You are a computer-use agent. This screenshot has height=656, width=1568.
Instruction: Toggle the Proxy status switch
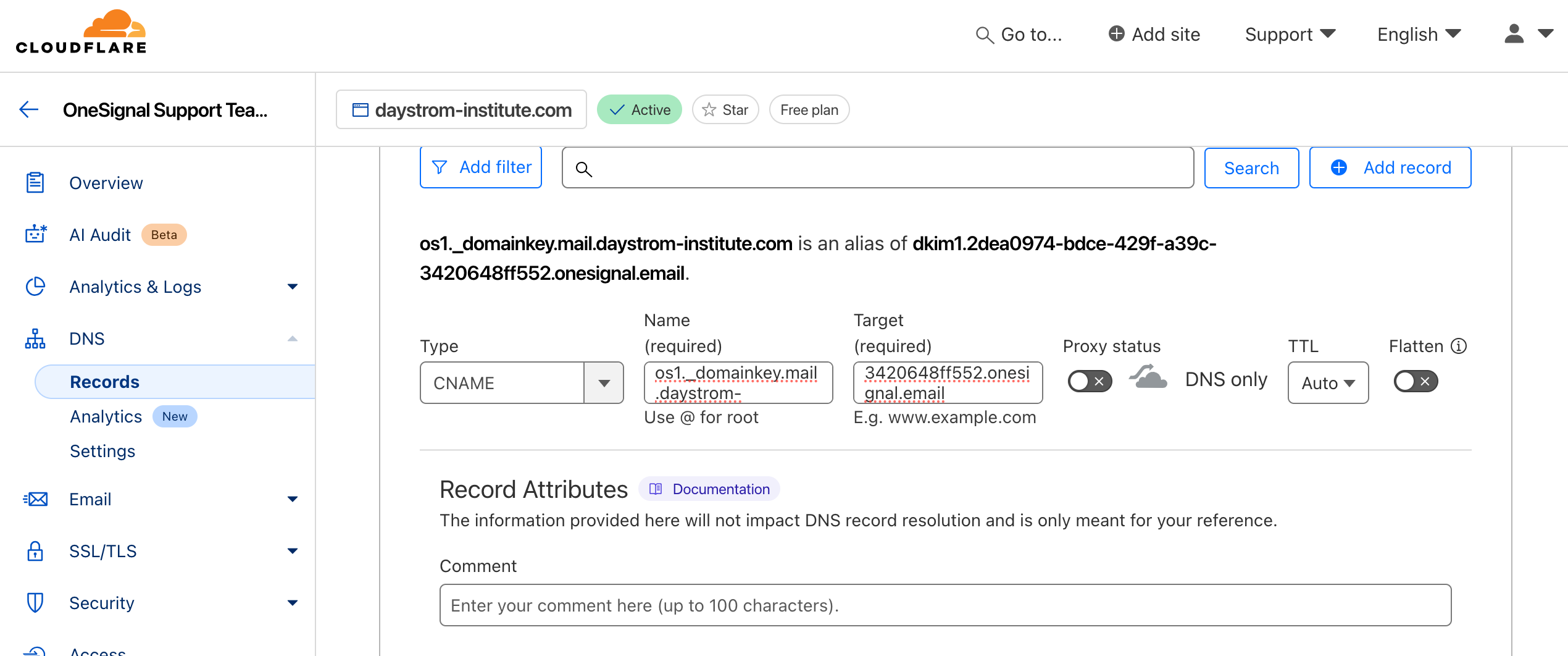[1090, 381]
